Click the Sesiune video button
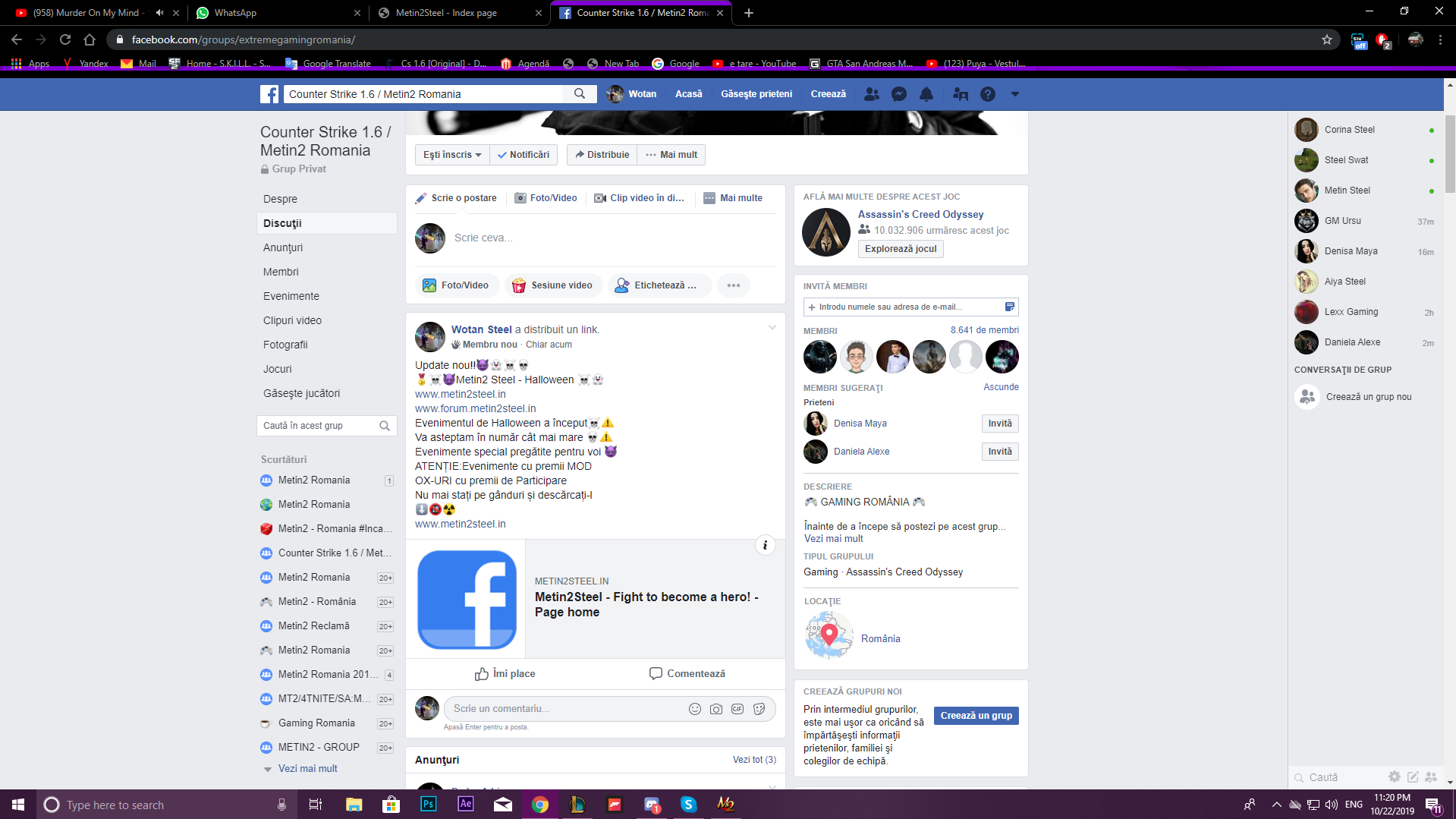 click(x=553, y=285)
